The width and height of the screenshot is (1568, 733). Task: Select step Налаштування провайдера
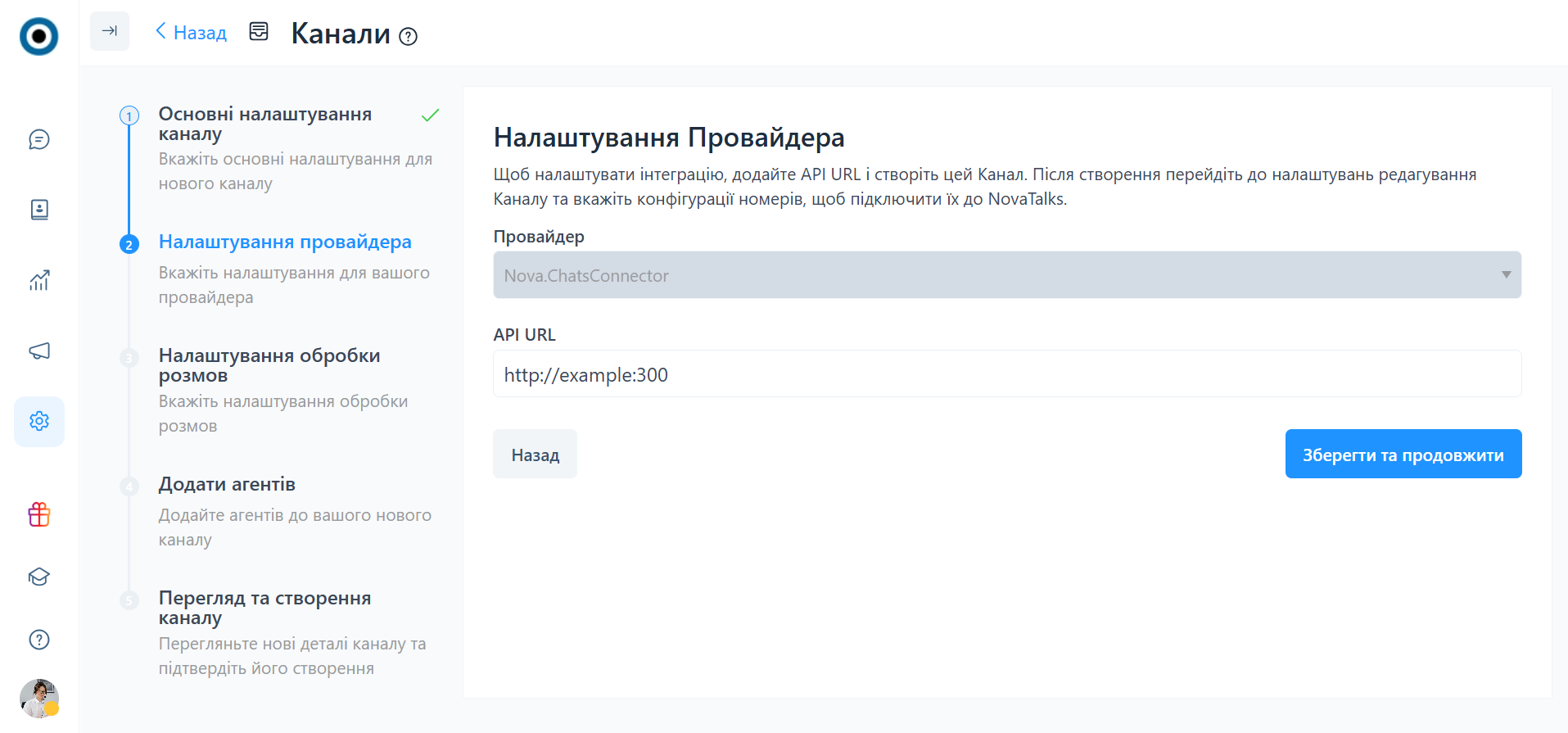coord(284,242)
